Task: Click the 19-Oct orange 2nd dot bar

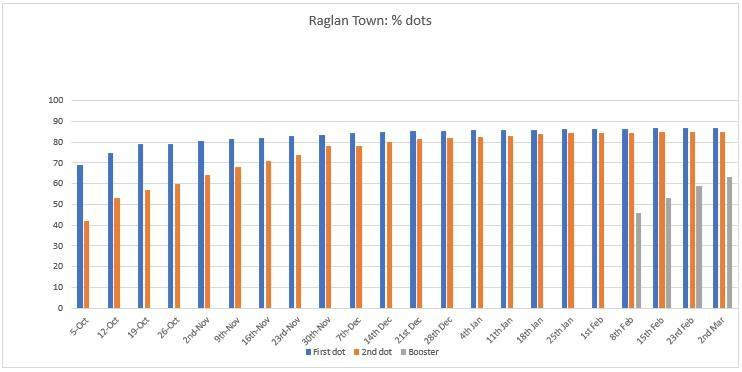Action: tap(147, 249)
